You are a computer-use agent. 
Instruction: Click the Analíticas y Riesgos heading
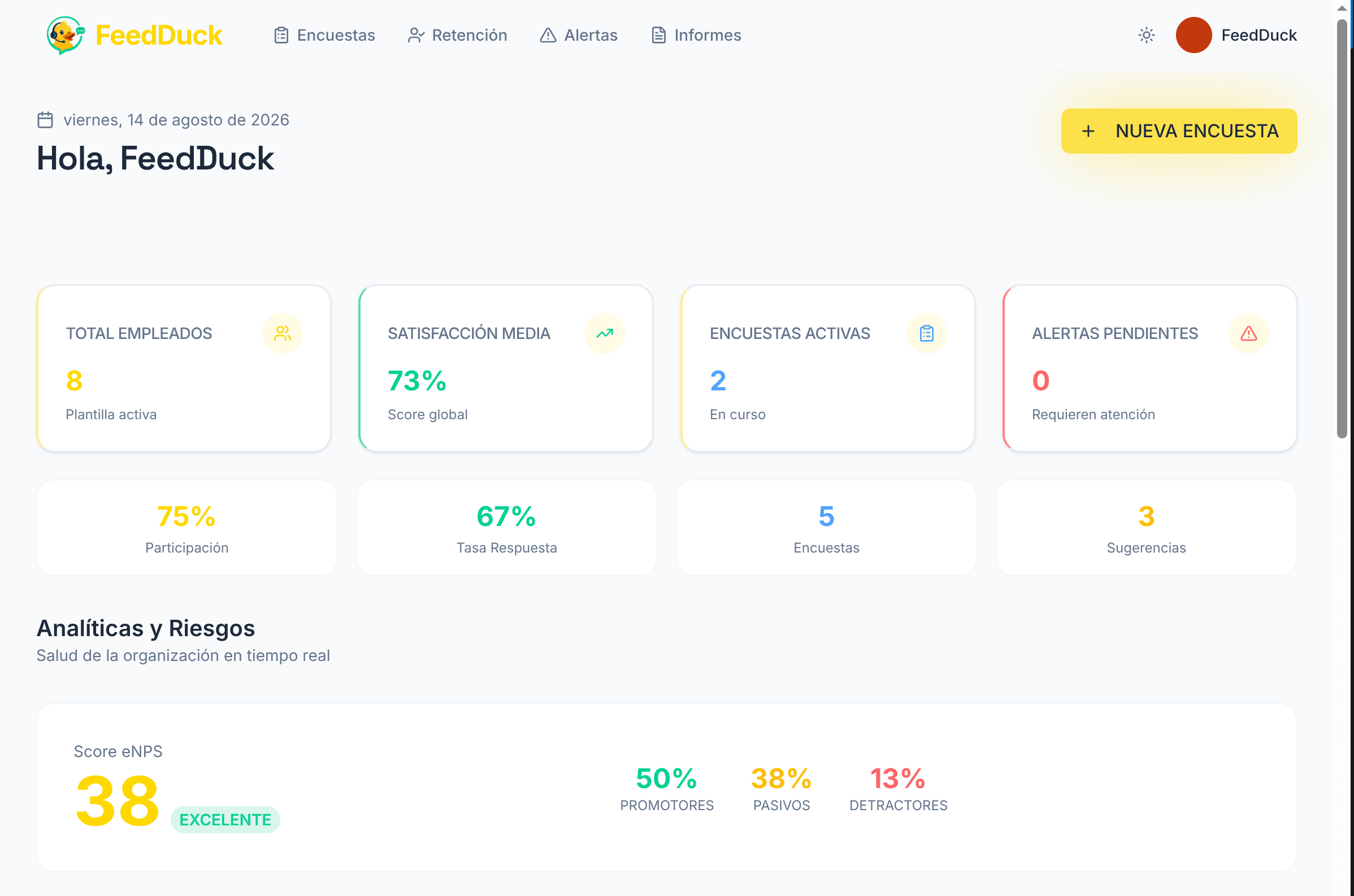[146, 628]
